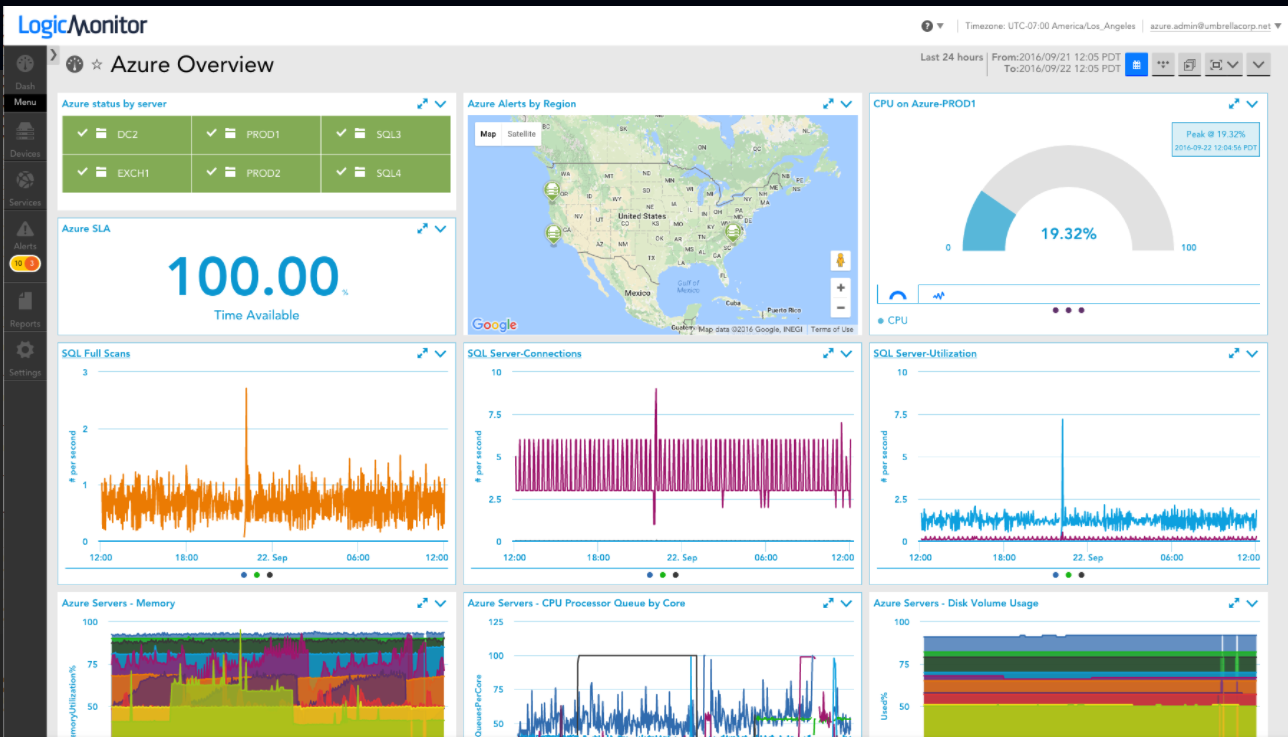Zoom out on the alerts map
Viewport: 1288px width, 737px height.
pos(841,308)
